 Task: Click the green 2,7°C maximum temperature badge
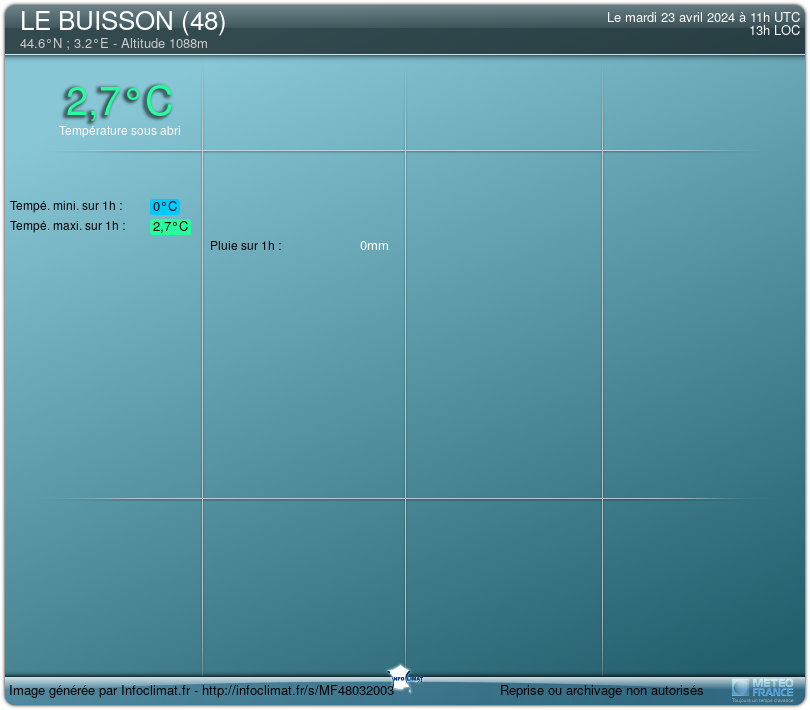[170, 227]
